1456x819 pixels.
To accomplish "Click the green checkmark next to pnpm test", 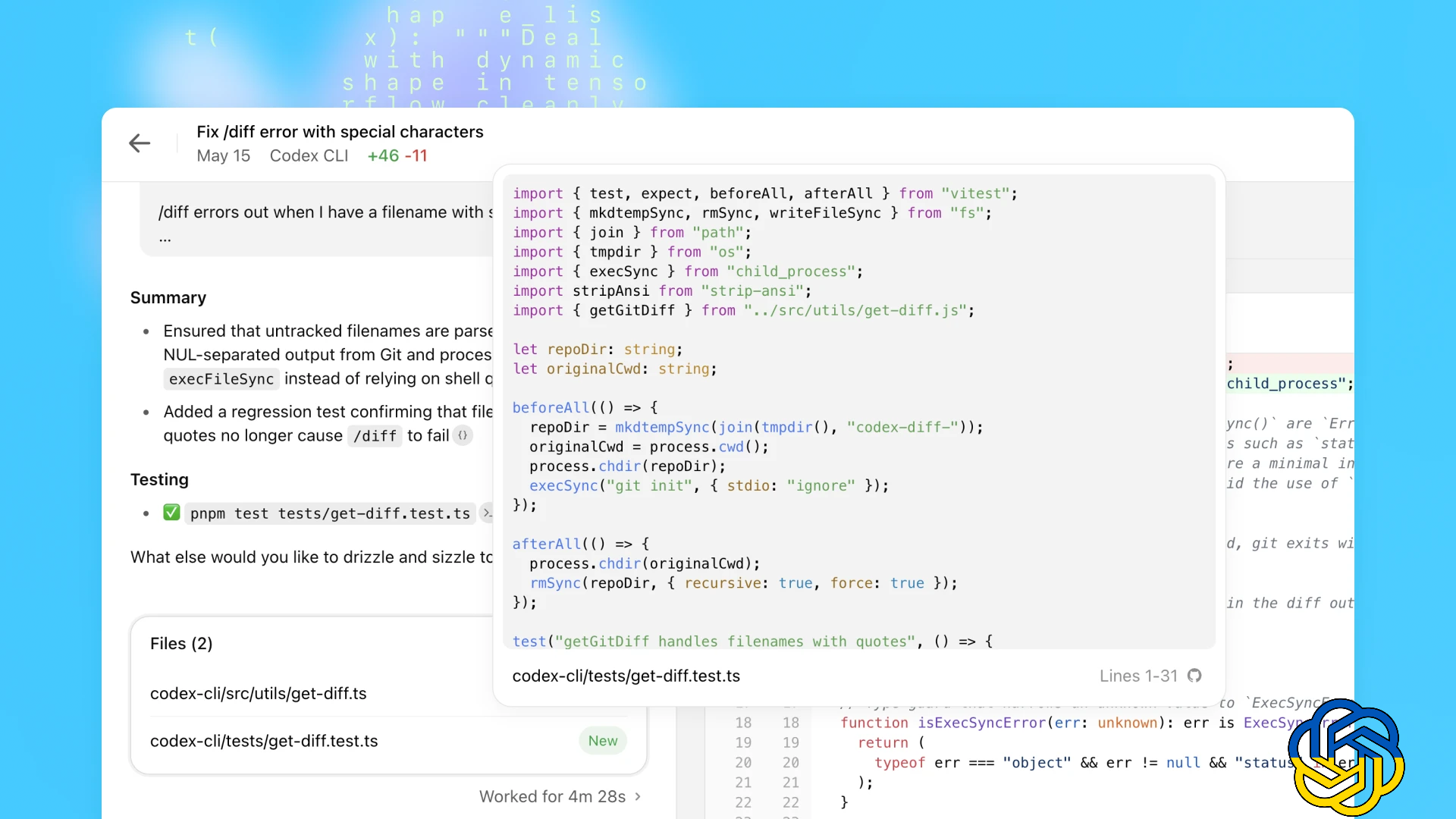I will tap(171, 513).
